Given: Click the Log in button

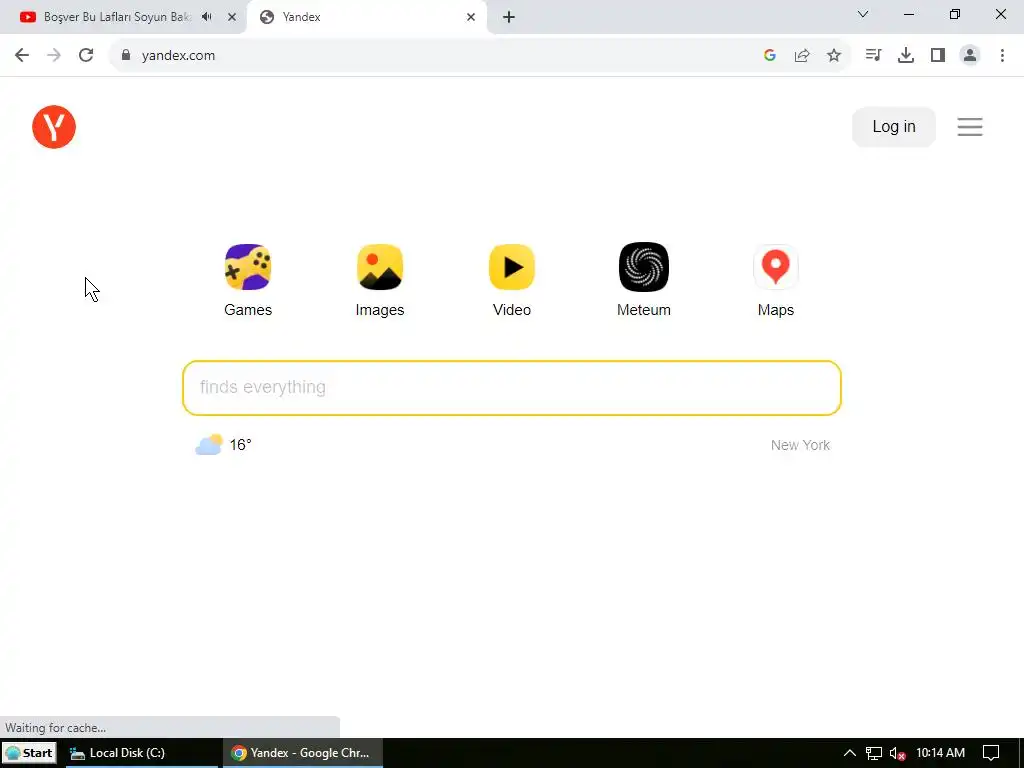Looking at the screenshot, I should tap(893, 127).
